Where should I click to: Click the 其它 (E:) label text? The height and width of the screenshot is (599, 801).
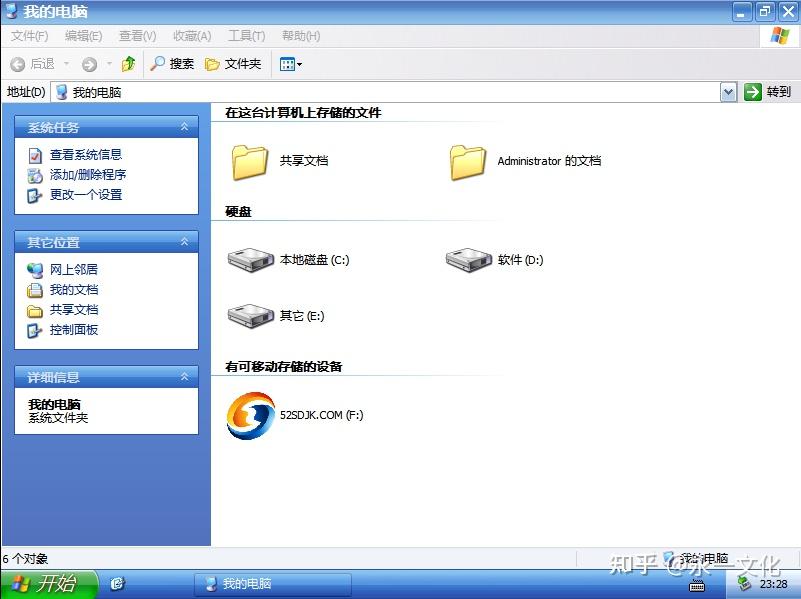[x=302, y=316]
